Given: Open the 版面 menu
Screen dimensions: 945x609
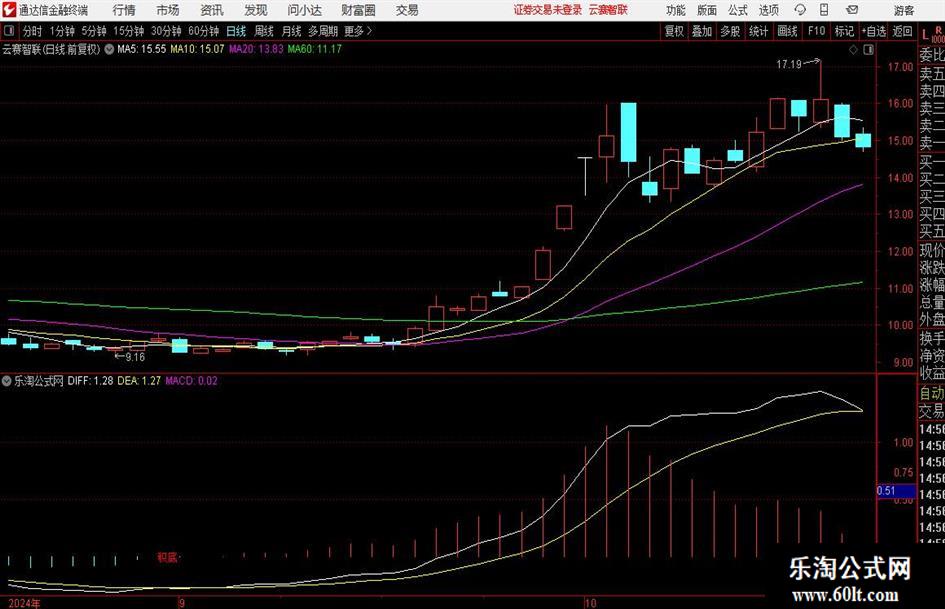Looking at the screenshot, I should [707, 10].
